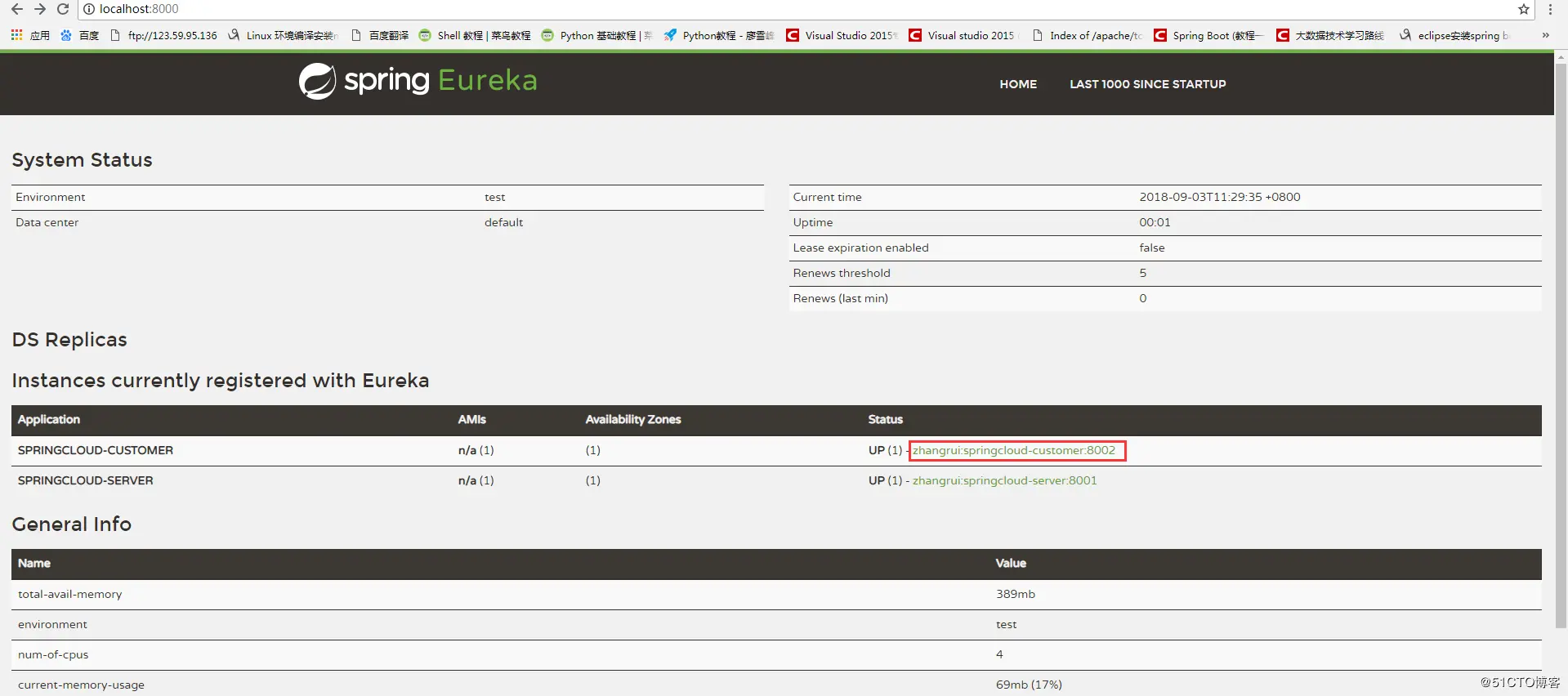Open the ftp://123.59.95.136 bookmark
This screenshot has width=1568, height=696.
tap(163, 35)
